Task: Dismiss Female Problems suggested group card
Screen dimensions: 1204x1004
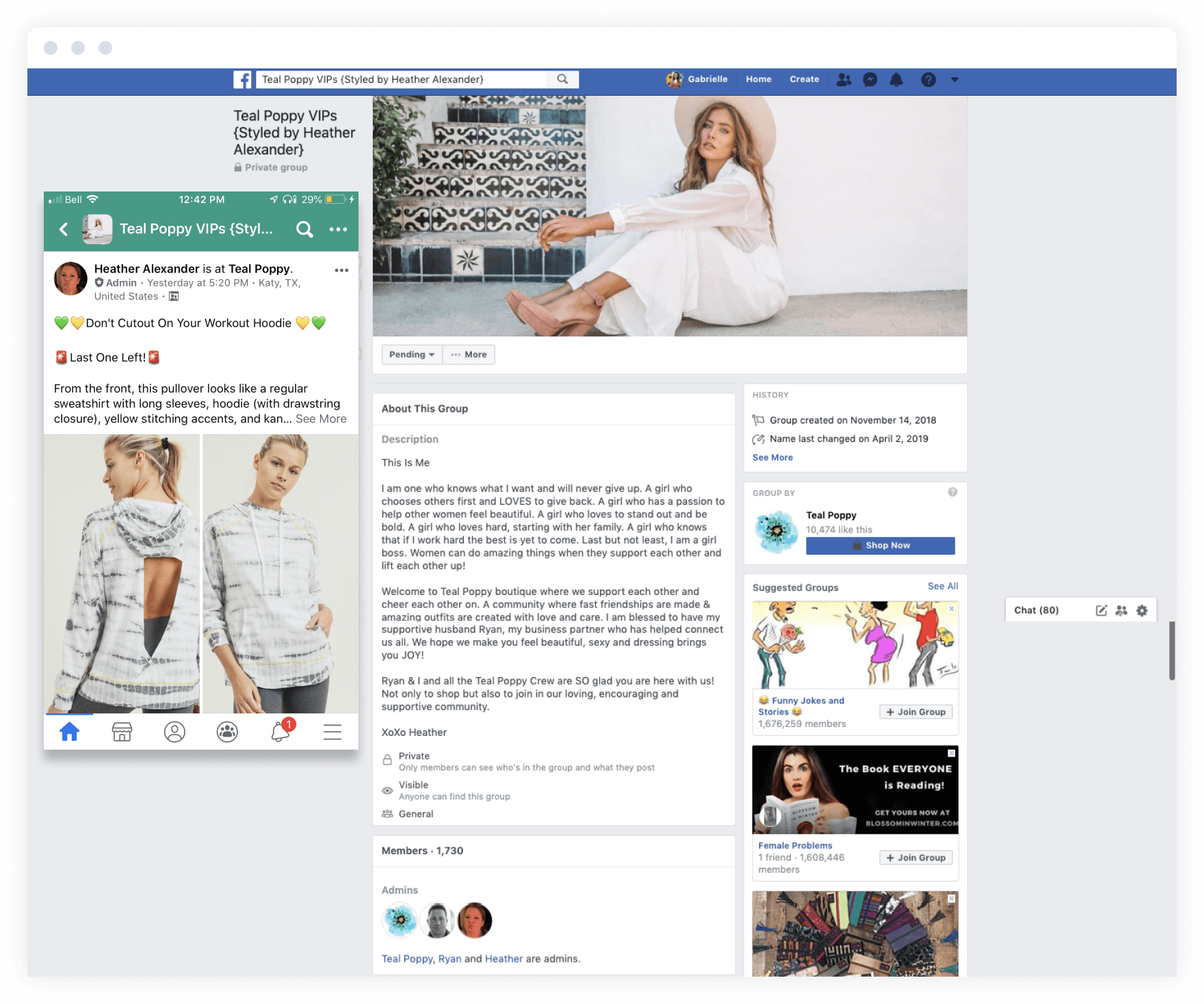Action: pyautogui.click(x=951, y=753)
